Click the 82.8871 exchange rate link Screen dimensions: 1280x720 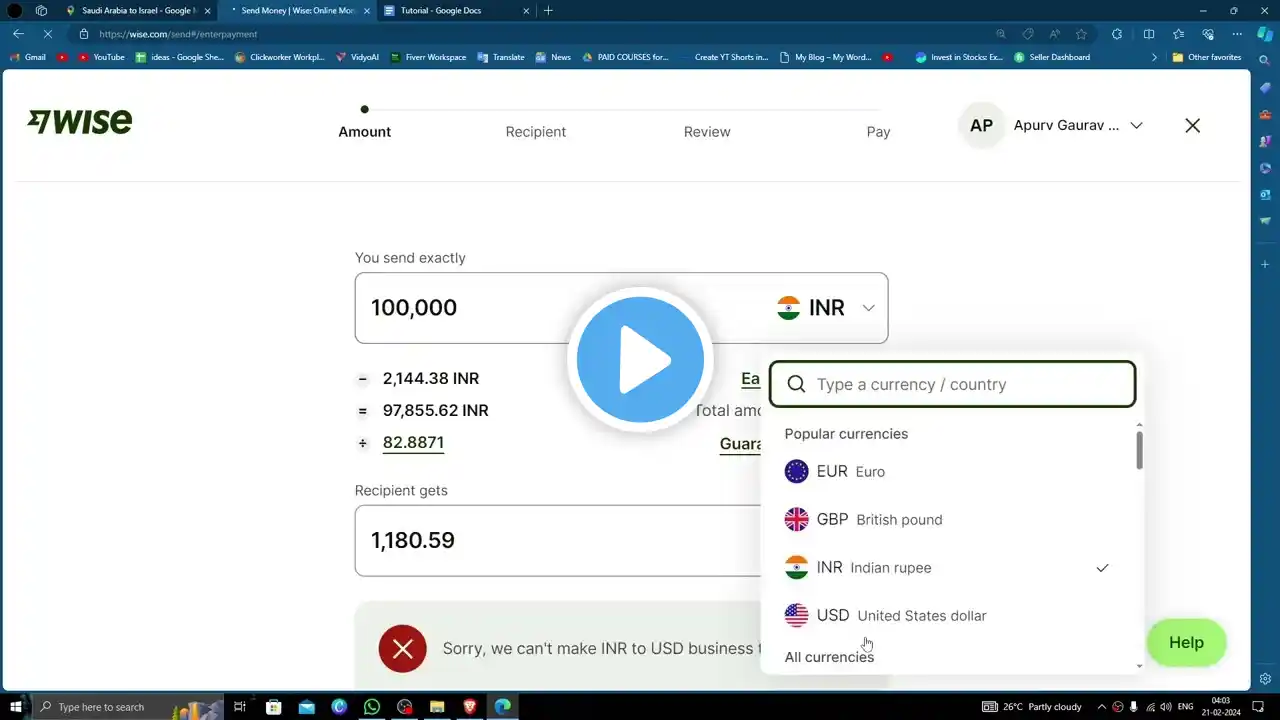coord(413,442)
